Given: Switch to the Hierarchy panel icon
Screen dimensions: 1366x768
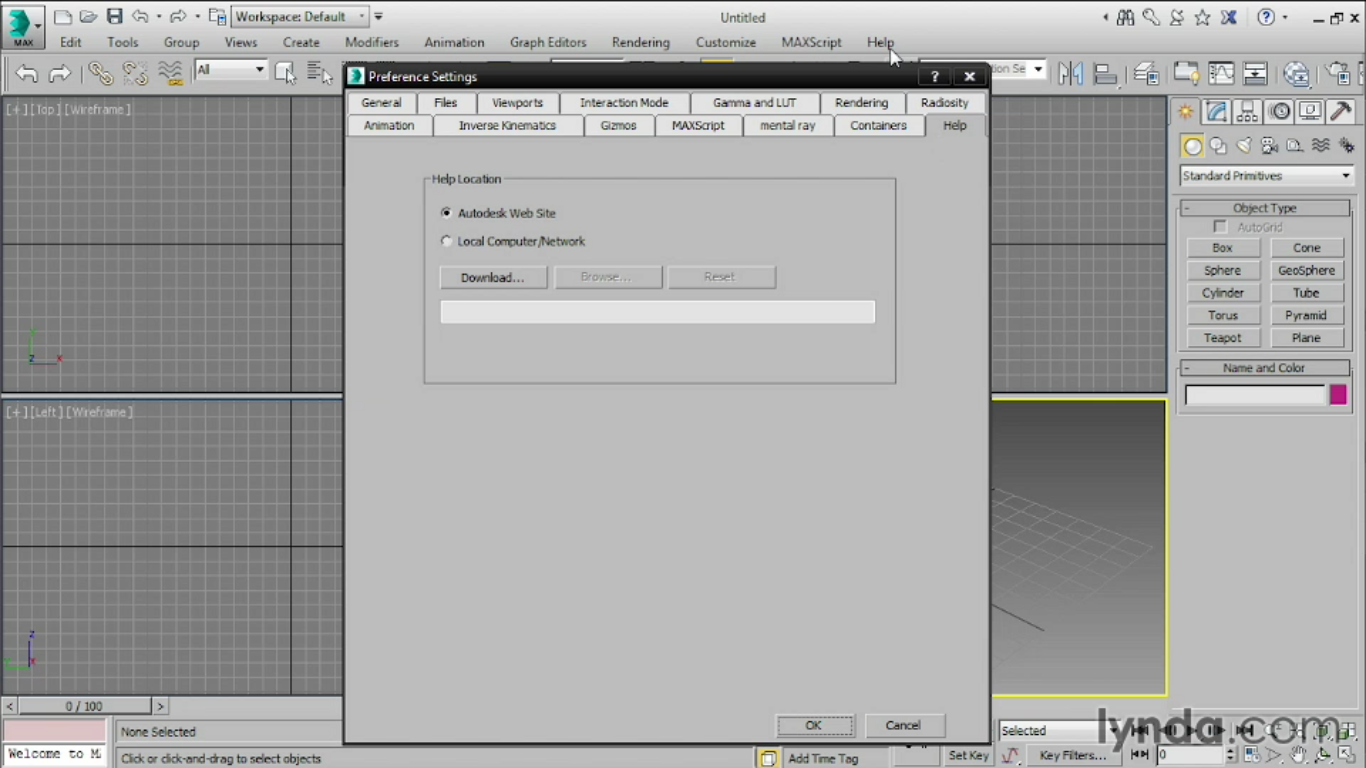Looking at the screenshot, I should coord(1247,112).
